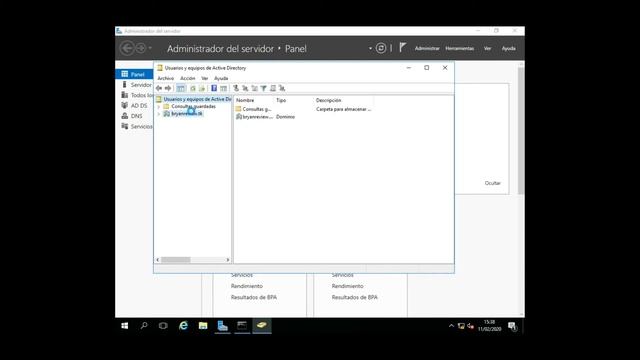Open the Herramientas menu in Server Manager
Viewport: 640px width, 360px height.
460,48
